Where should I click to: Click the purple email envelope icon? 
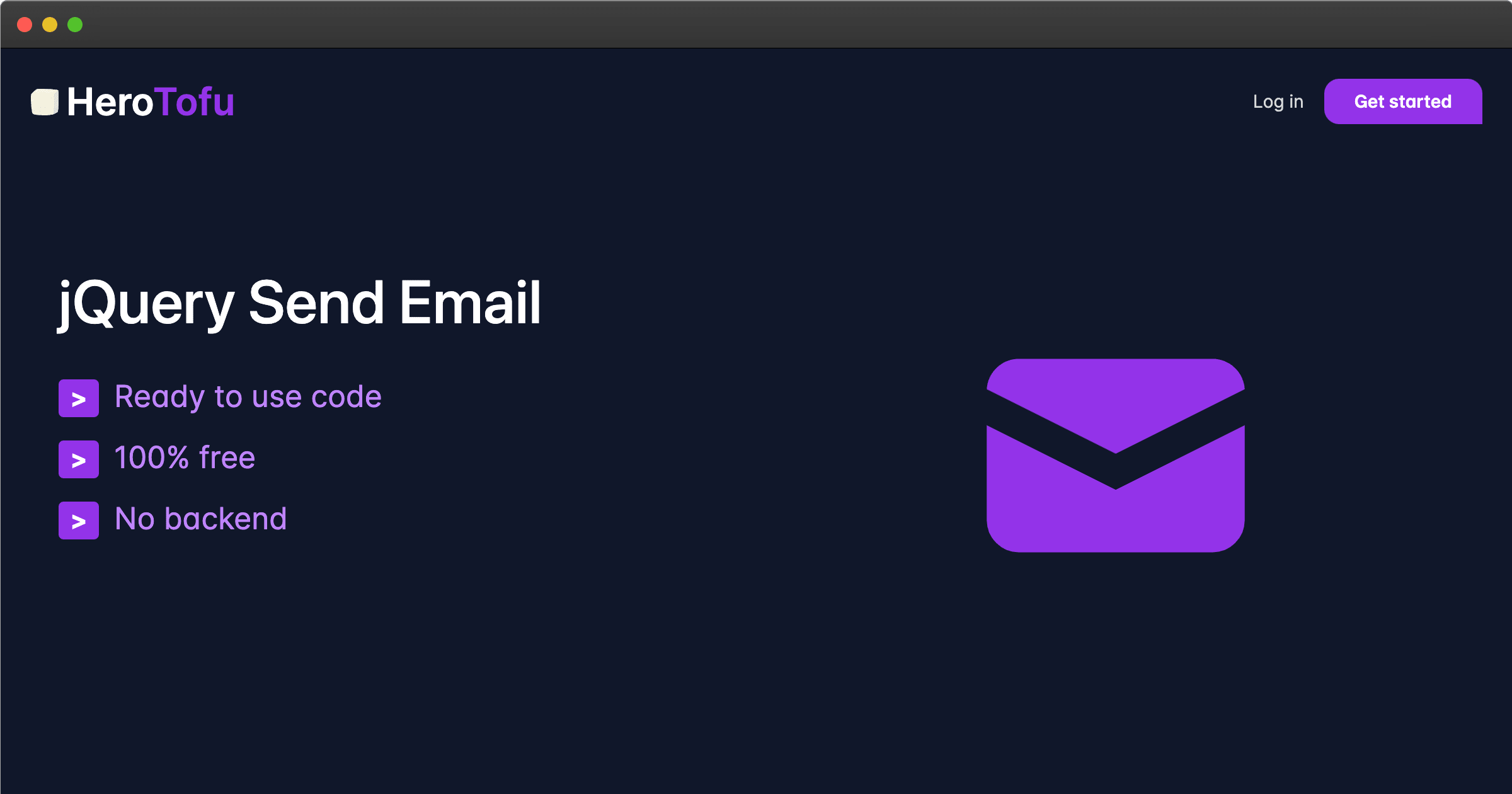[1114, 455]
